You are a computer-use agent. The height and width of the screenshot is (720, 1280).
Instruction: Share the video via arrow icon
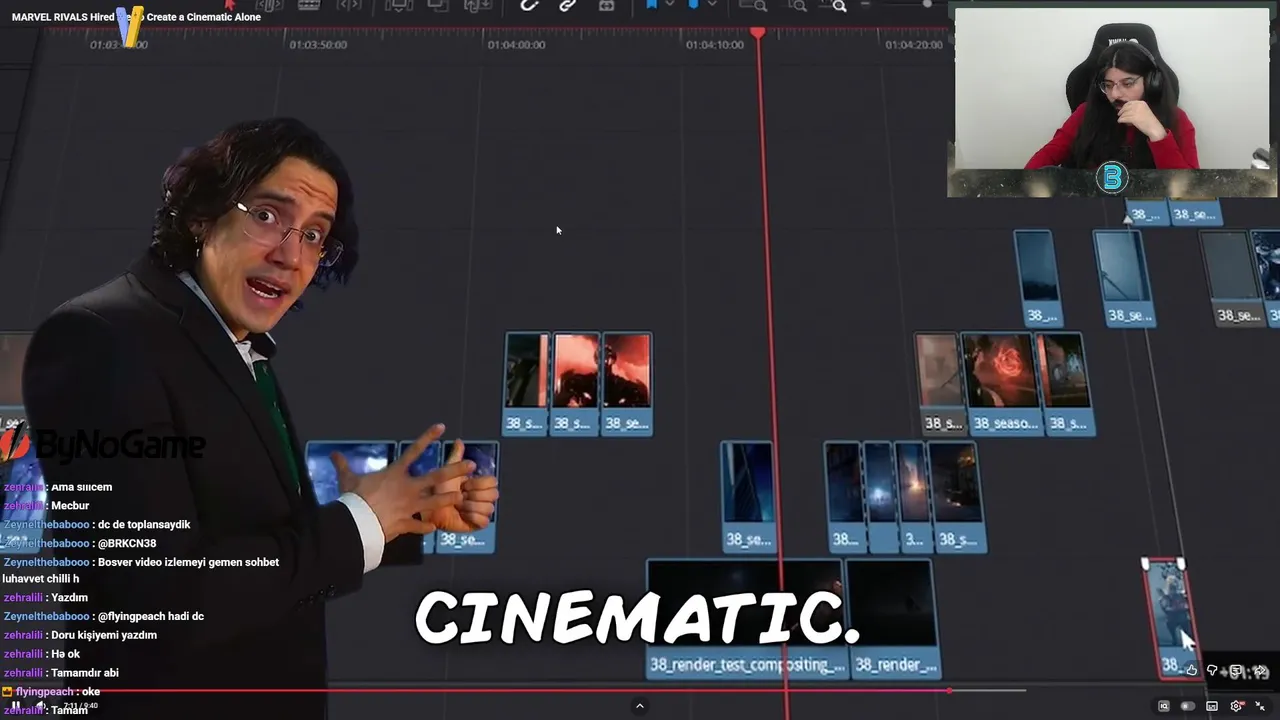point(1259,670)
